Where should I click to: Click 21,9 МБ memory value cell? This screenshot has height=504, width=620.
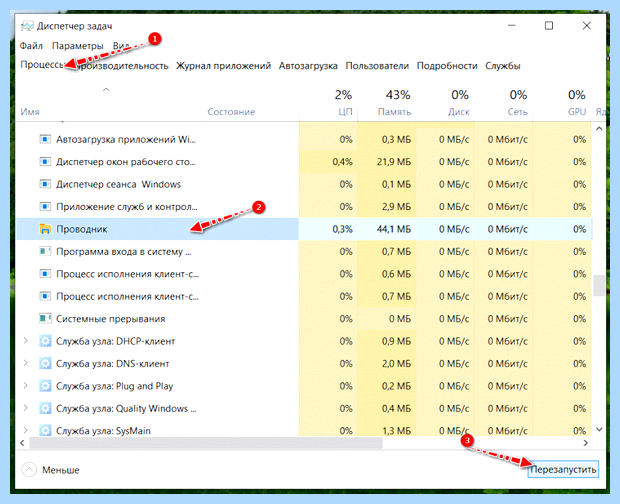[394, 162]
